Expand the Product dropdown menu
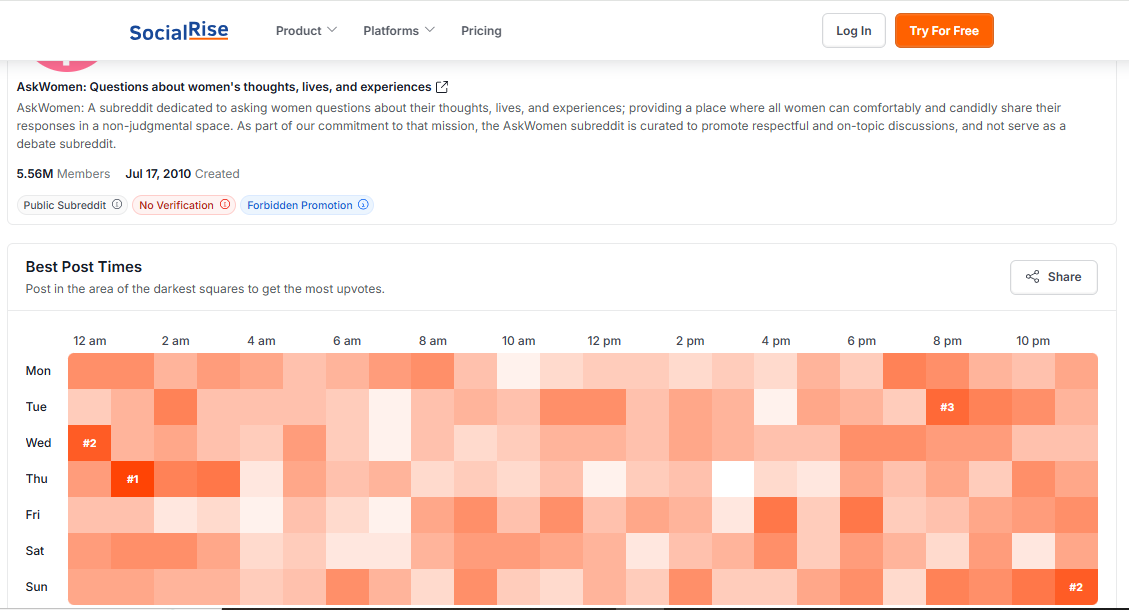This screenshot has width=1129, height=610. pos(306,31)
